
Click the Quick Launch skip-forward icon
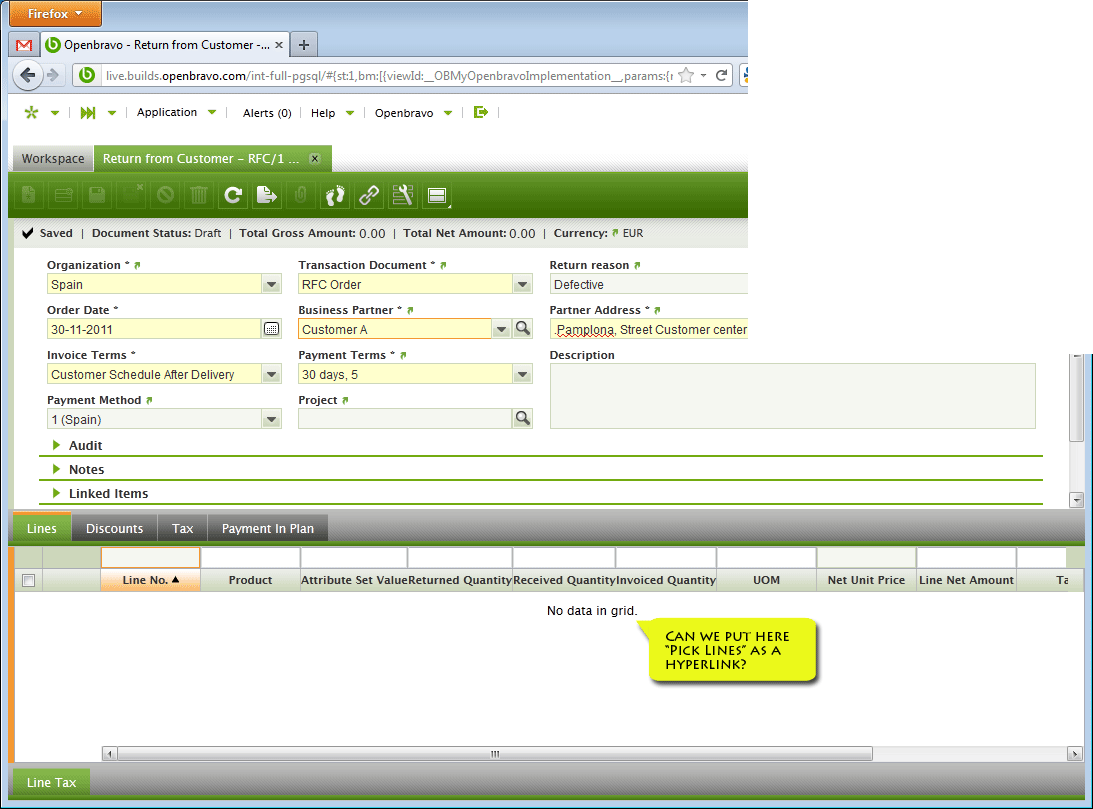[x=88, y=113]
